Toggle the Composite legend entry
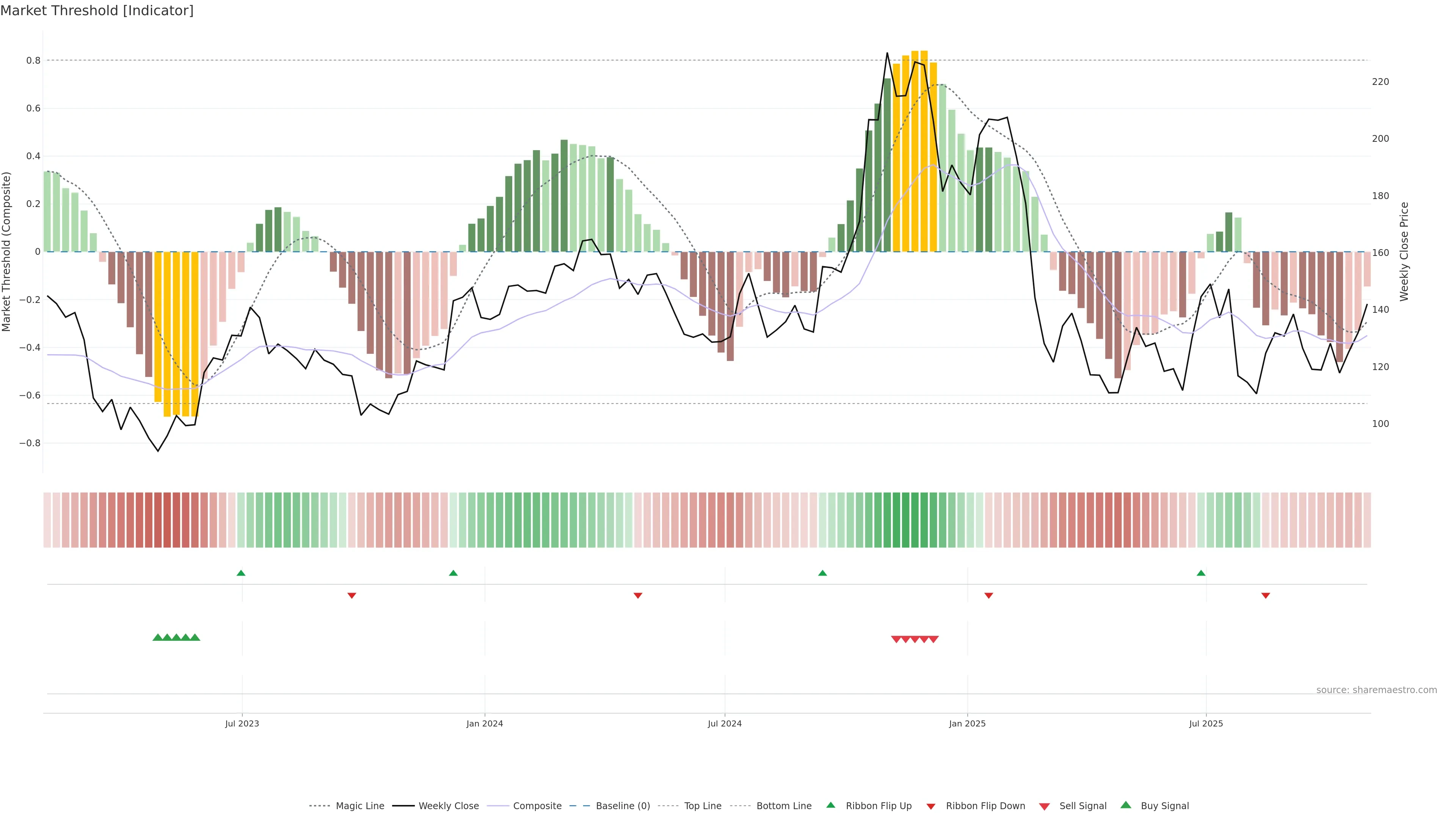 click(537, 806)
